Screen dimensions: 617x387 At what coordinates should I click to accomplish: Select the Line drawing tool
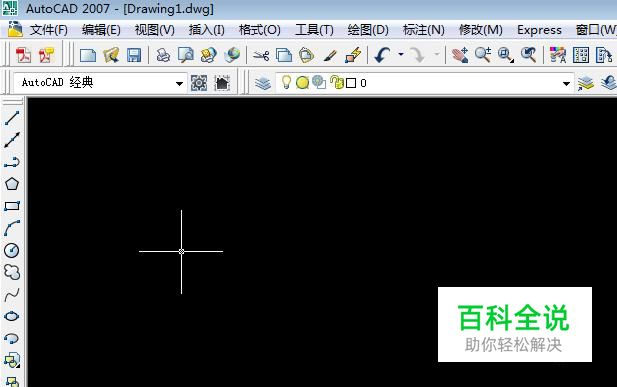coord(12,118)
